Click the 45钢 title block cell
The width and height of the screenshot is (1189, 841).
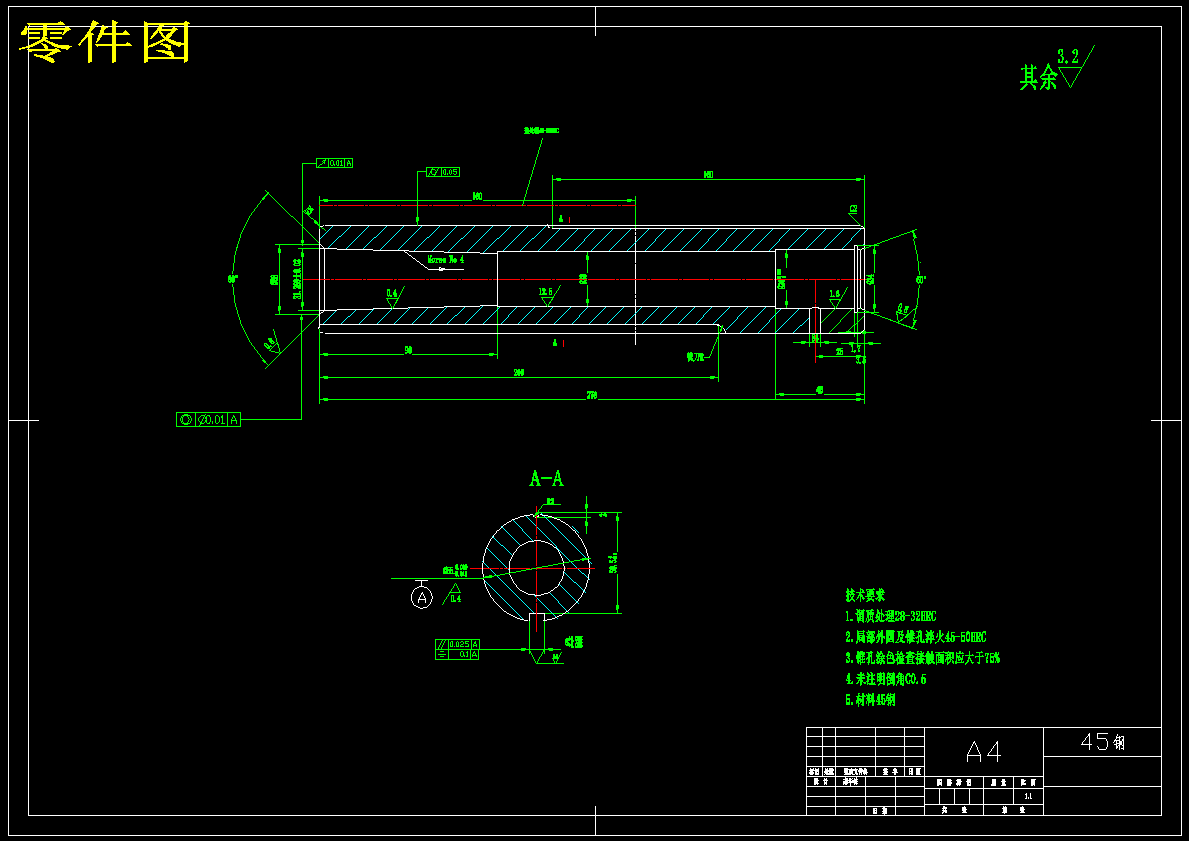1103,742
